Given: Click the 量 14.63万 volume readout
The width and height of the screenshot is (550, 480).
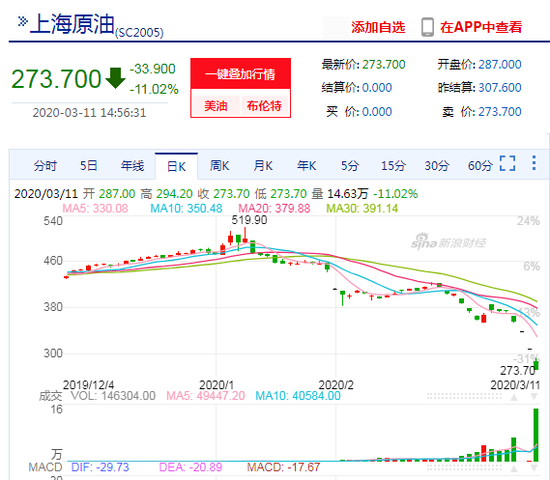Looking at the screenshot, I should (x=340, y=194).
